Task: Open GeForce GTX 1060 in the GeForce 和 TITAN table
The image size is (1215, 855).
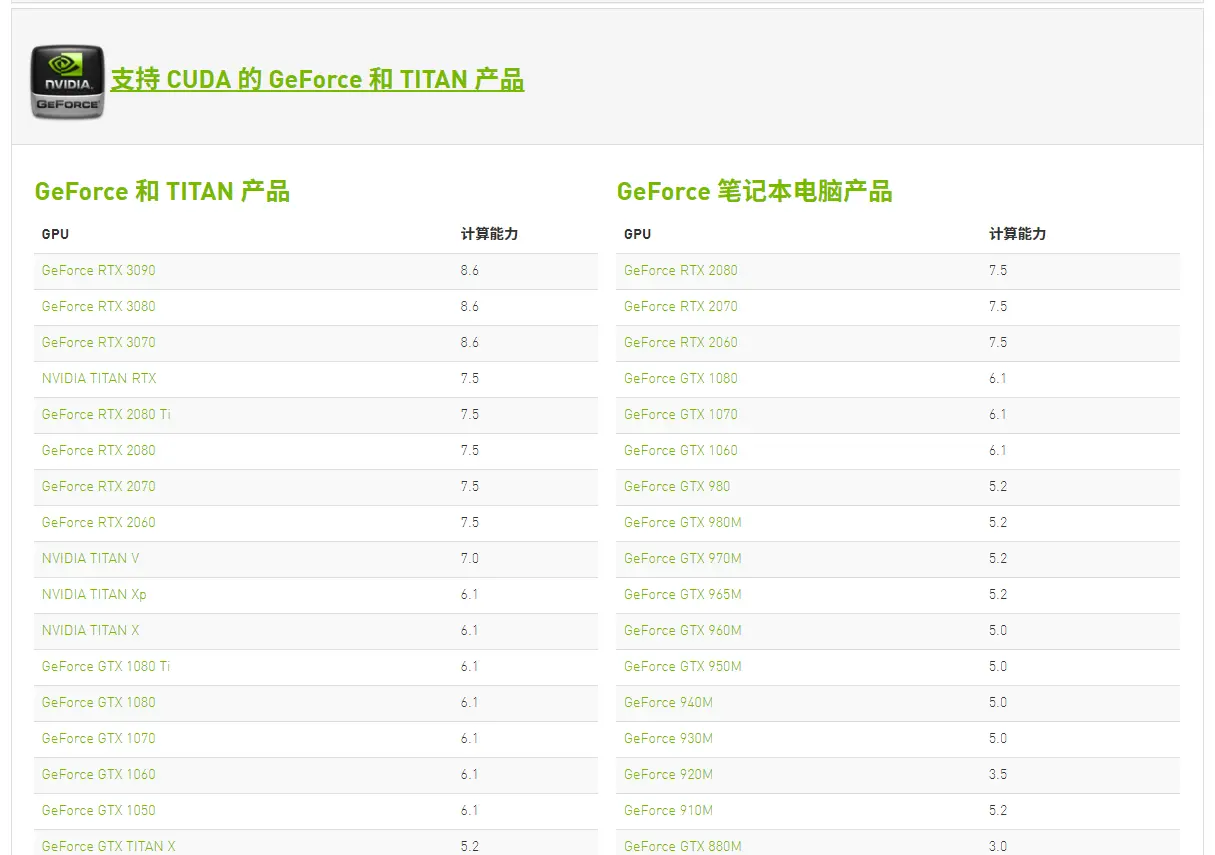Action: point(99,774)
